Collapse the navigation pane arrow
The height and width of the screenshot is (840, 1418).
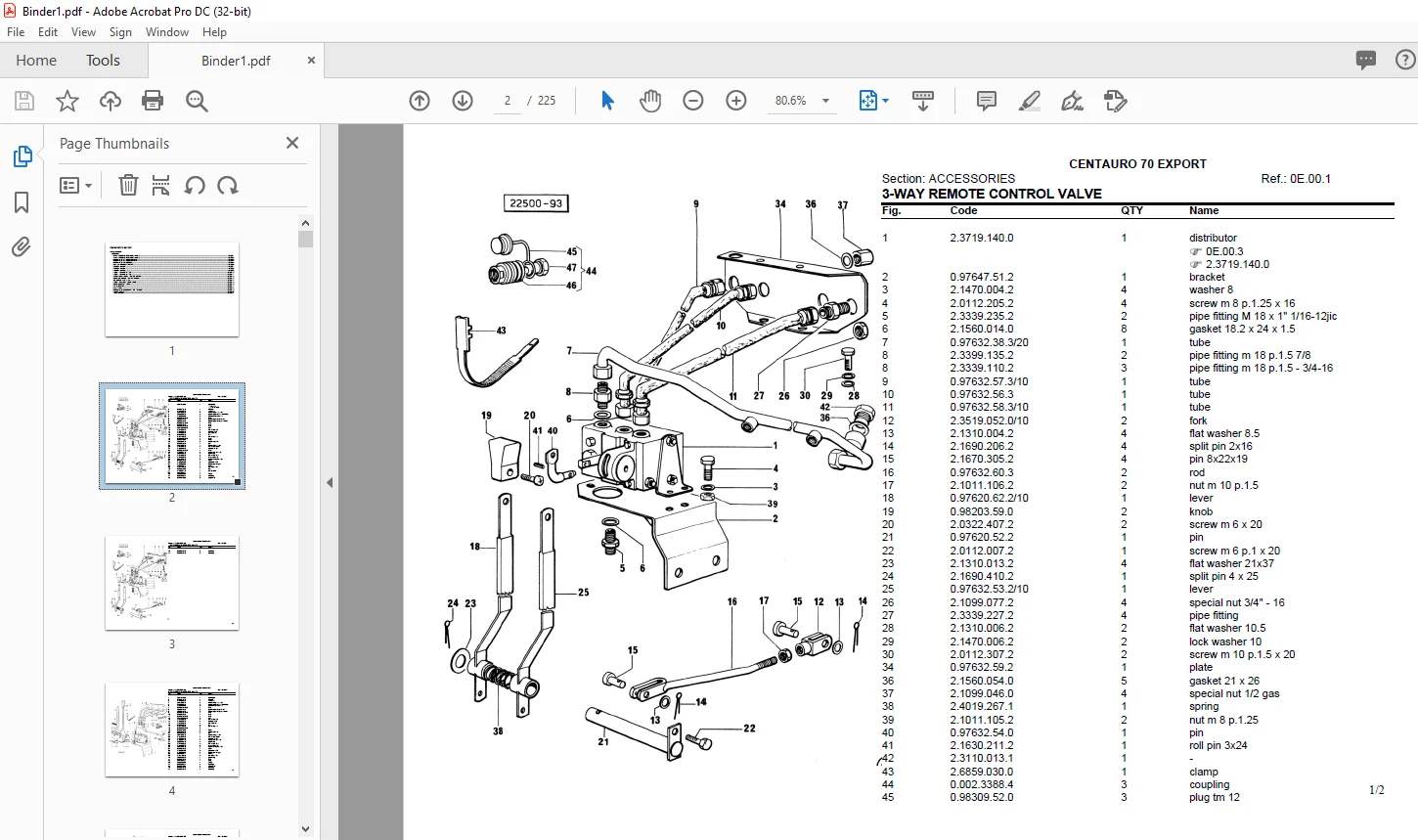tap(330, 482)
